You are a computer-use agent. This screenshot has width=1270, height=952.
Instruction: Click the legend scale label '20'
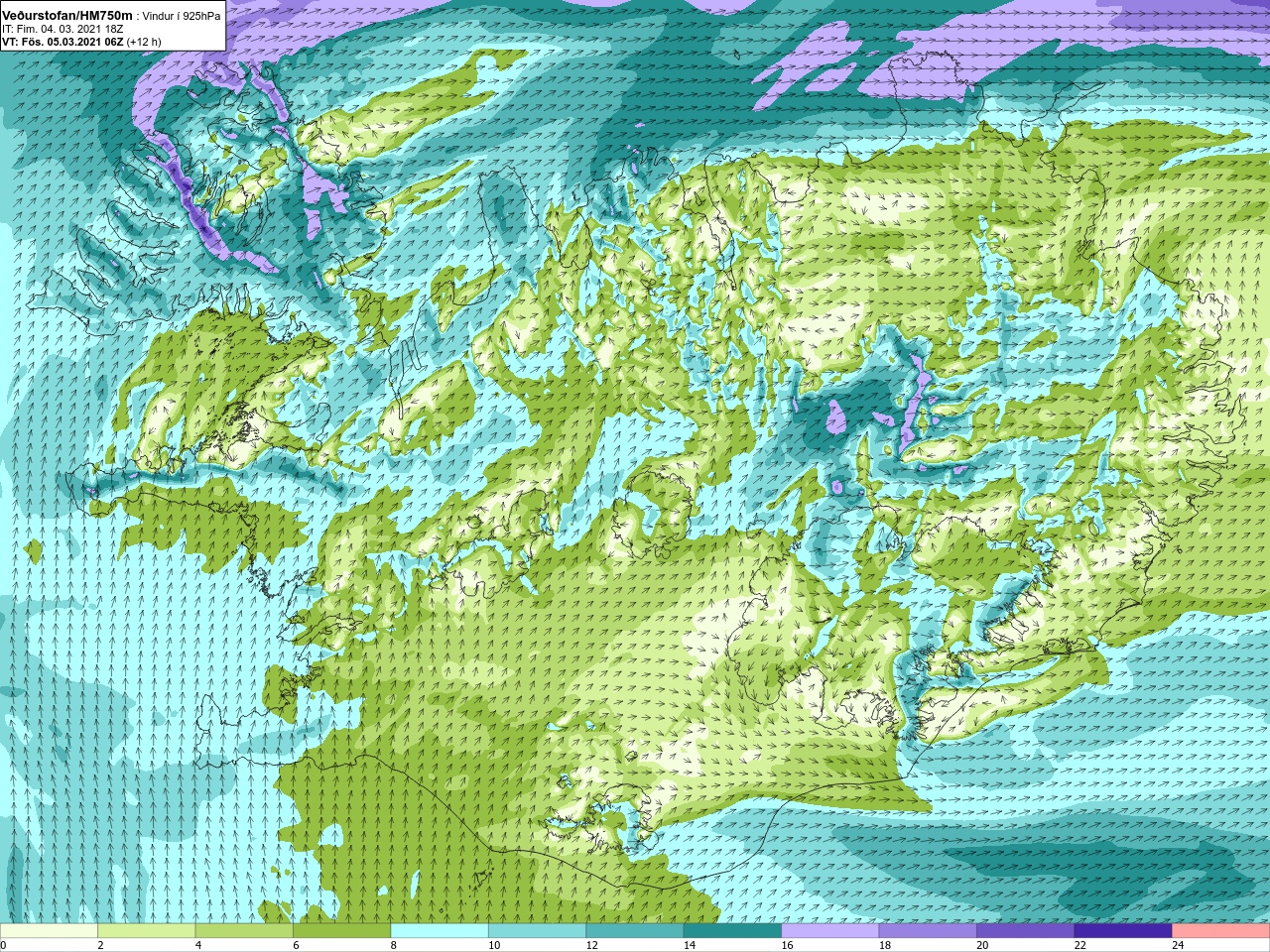coord(982,945)
